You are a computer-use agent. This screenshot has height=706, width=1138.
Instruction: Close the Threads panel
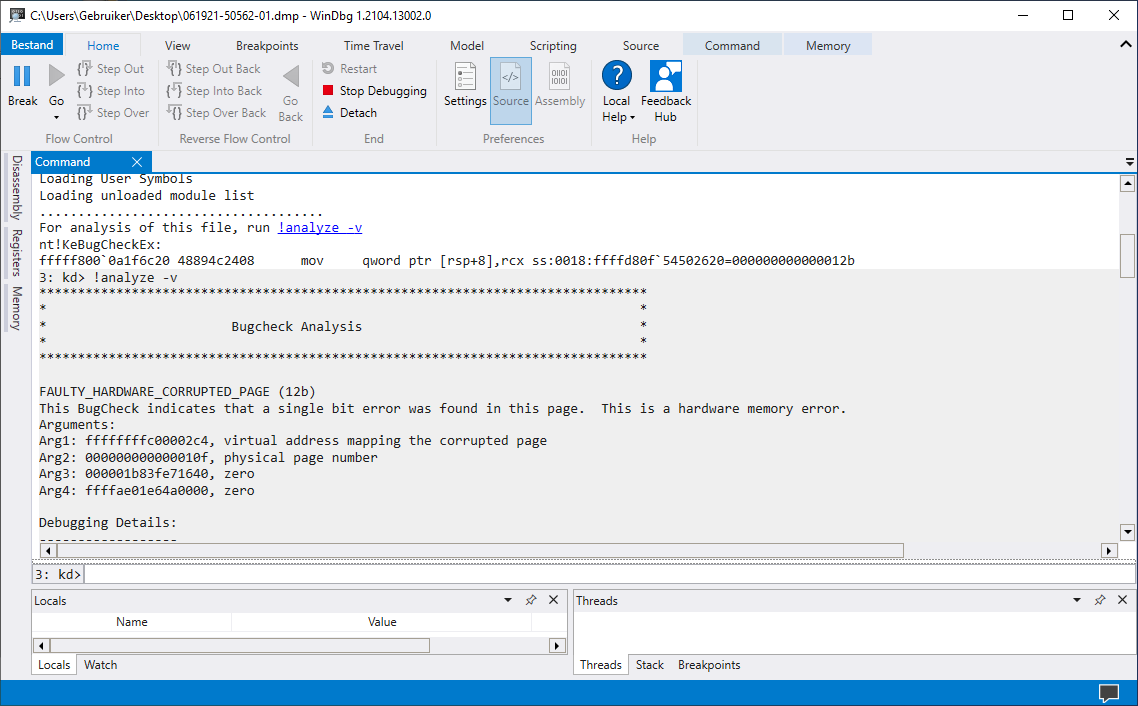click(x=1123, y=600)
